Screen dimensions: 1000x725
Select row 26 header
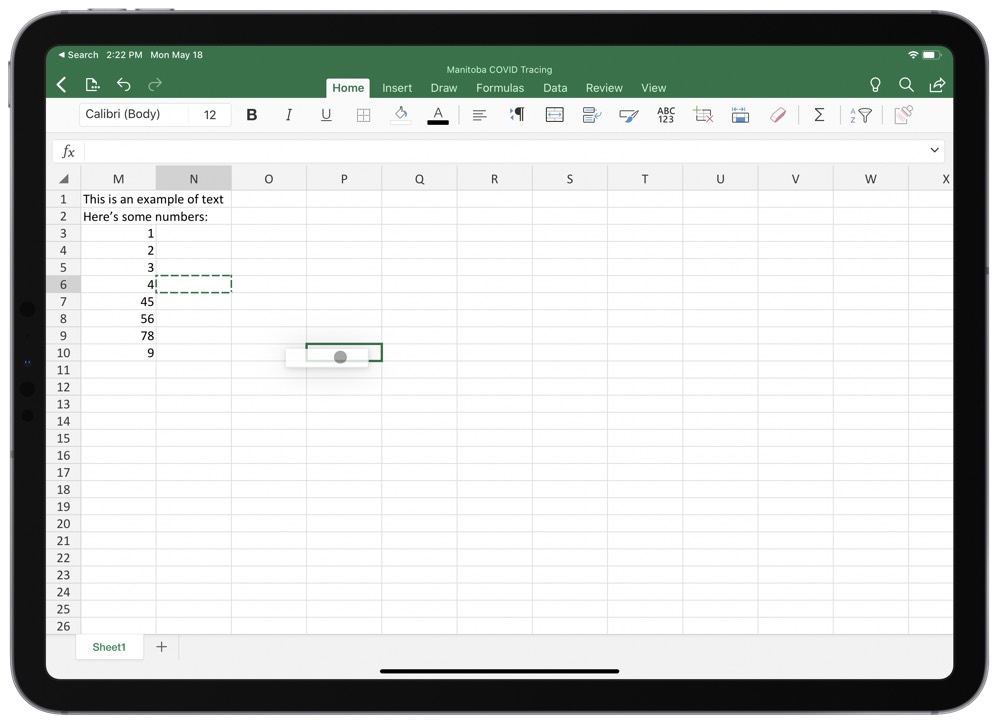(63, 626)
